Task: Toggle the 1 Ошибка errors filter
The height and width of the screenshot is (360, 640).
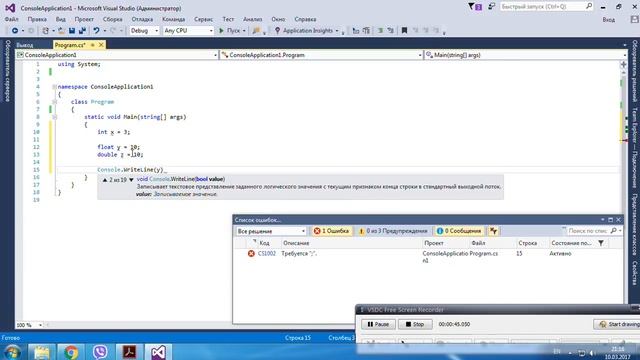Action: click(331, 231)
